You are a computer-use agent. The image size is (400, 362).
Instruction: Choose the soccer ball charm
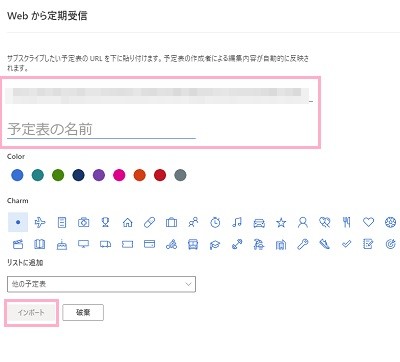point(390,222)
